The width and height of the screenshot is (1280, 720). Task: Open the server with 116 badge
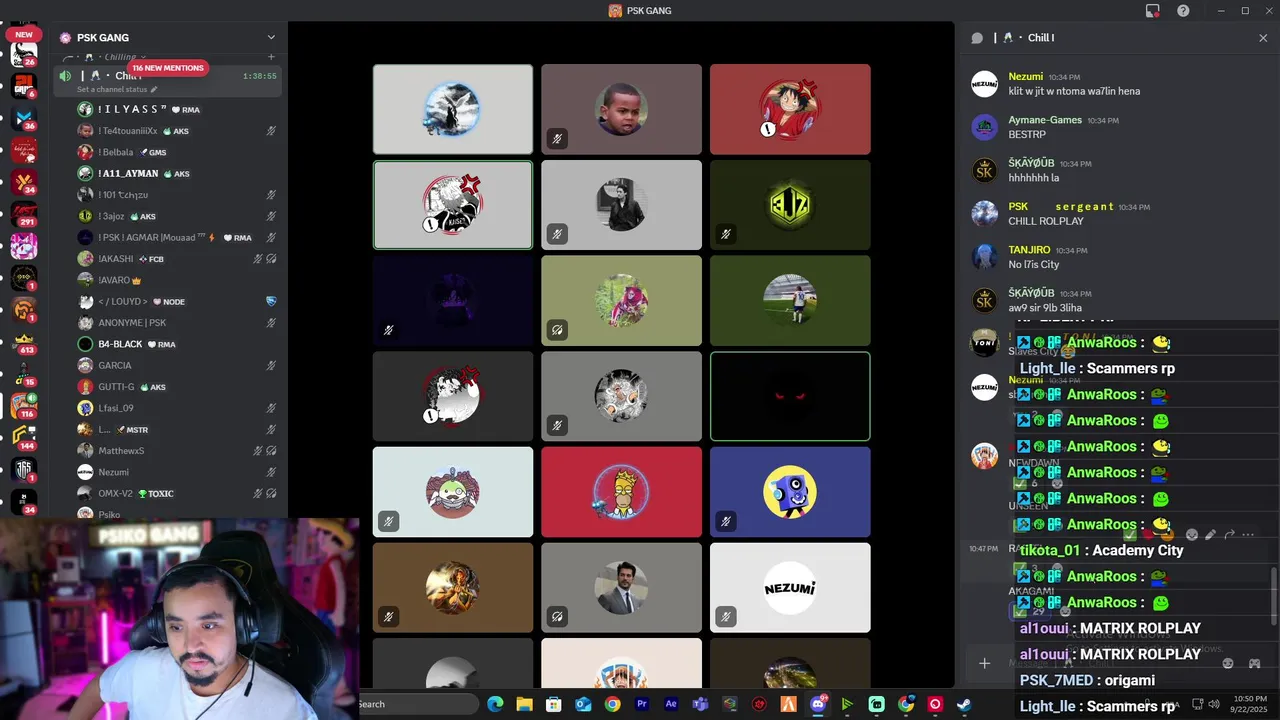24,405
